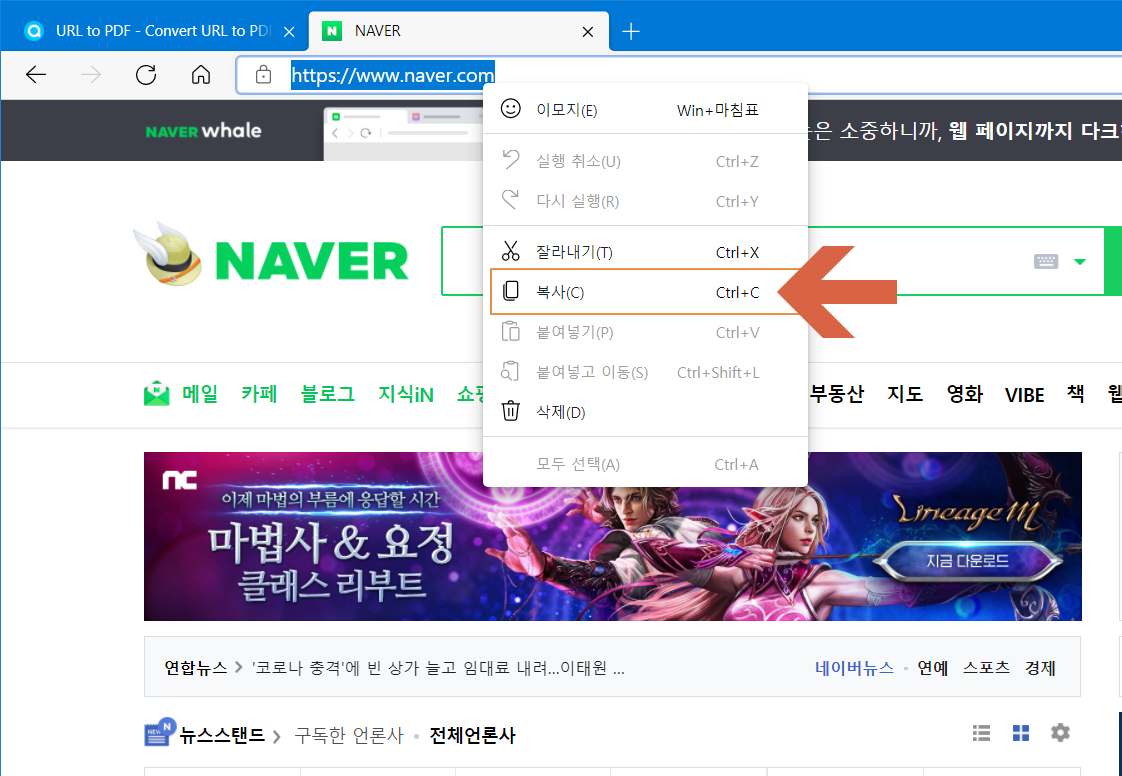Image resolution: width=1122 pixels, height=776 pixels.
Task: Open the 연예 news link
Action: 933,668
